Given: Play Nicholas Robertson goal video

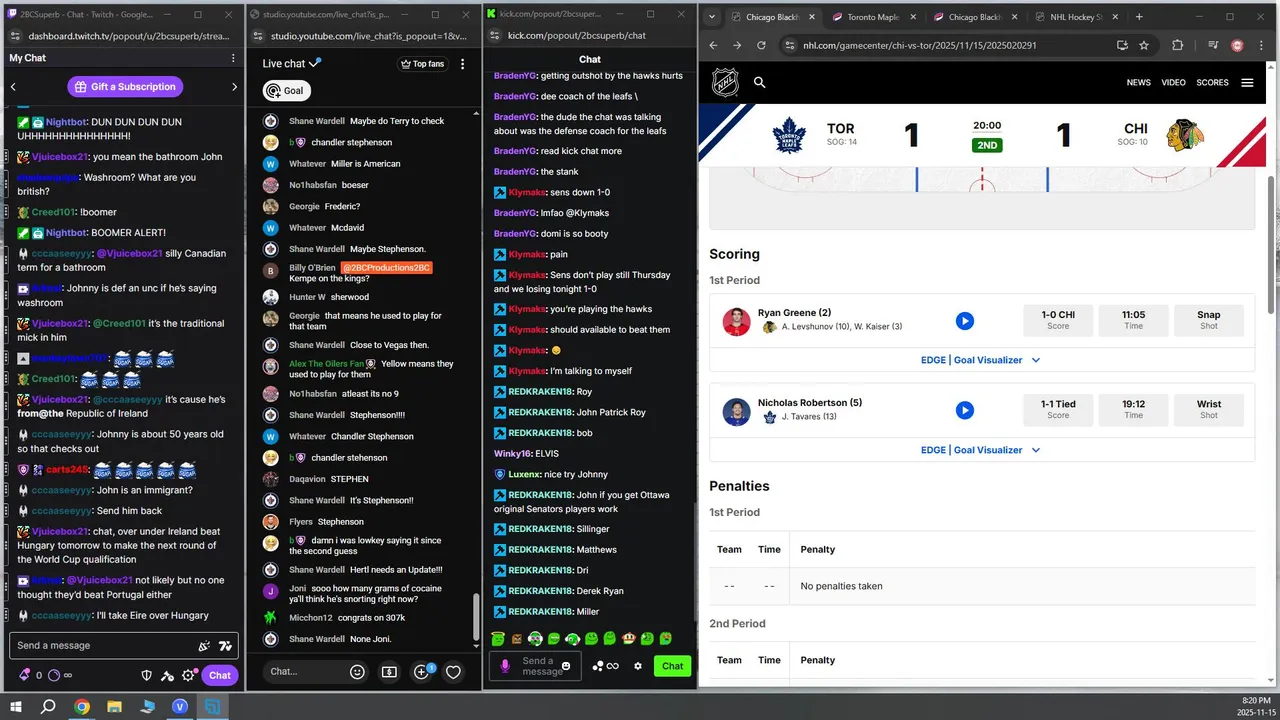Looking at the screenshot, I should [x=964, y=411].
